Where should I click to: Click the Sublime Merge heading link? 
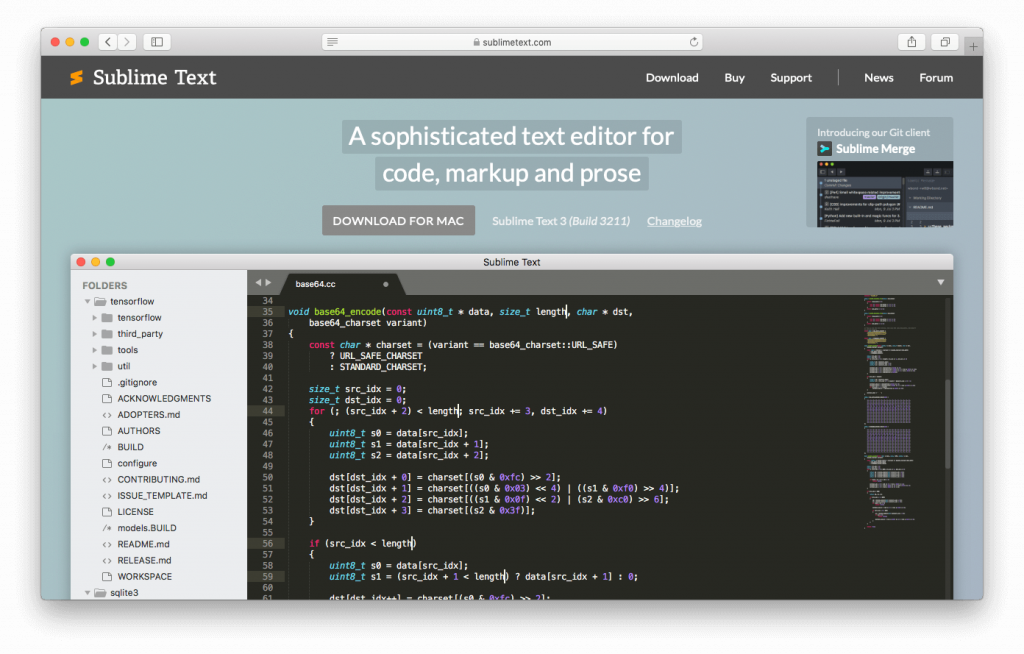[875, 149]
